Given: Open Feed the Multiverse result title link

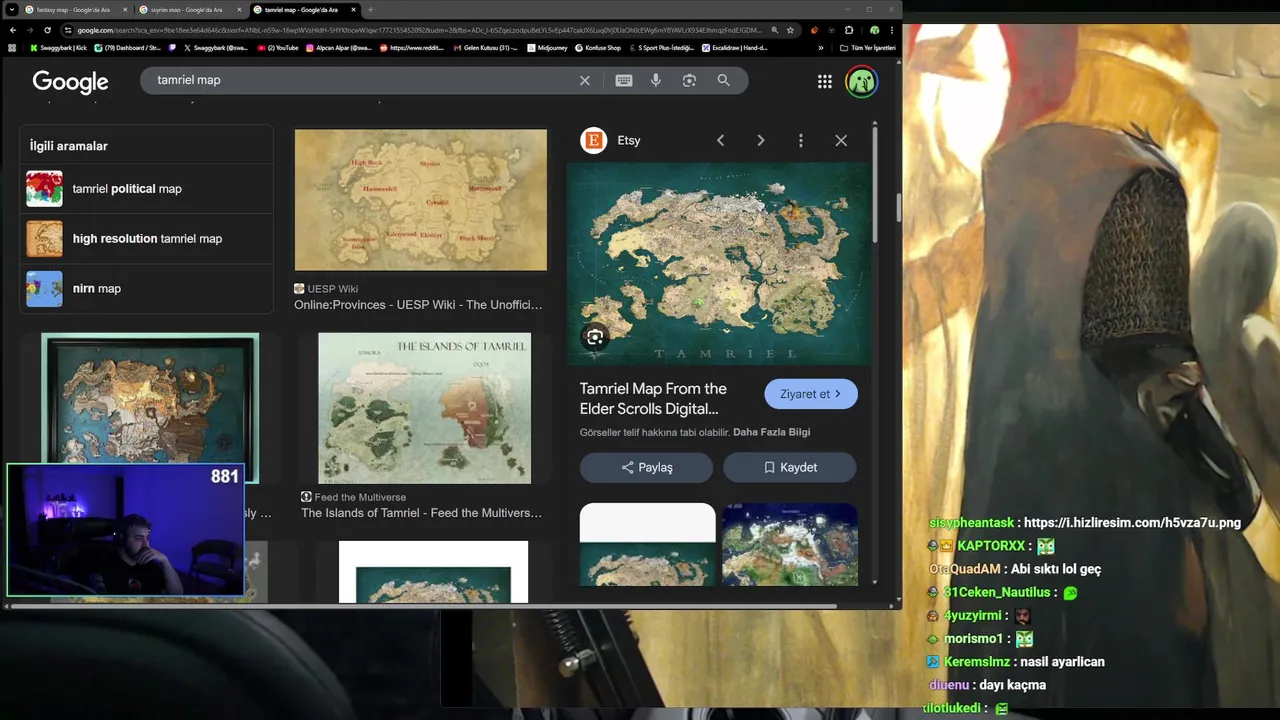Looking at the screenshot, I should [x=421, y=513].
